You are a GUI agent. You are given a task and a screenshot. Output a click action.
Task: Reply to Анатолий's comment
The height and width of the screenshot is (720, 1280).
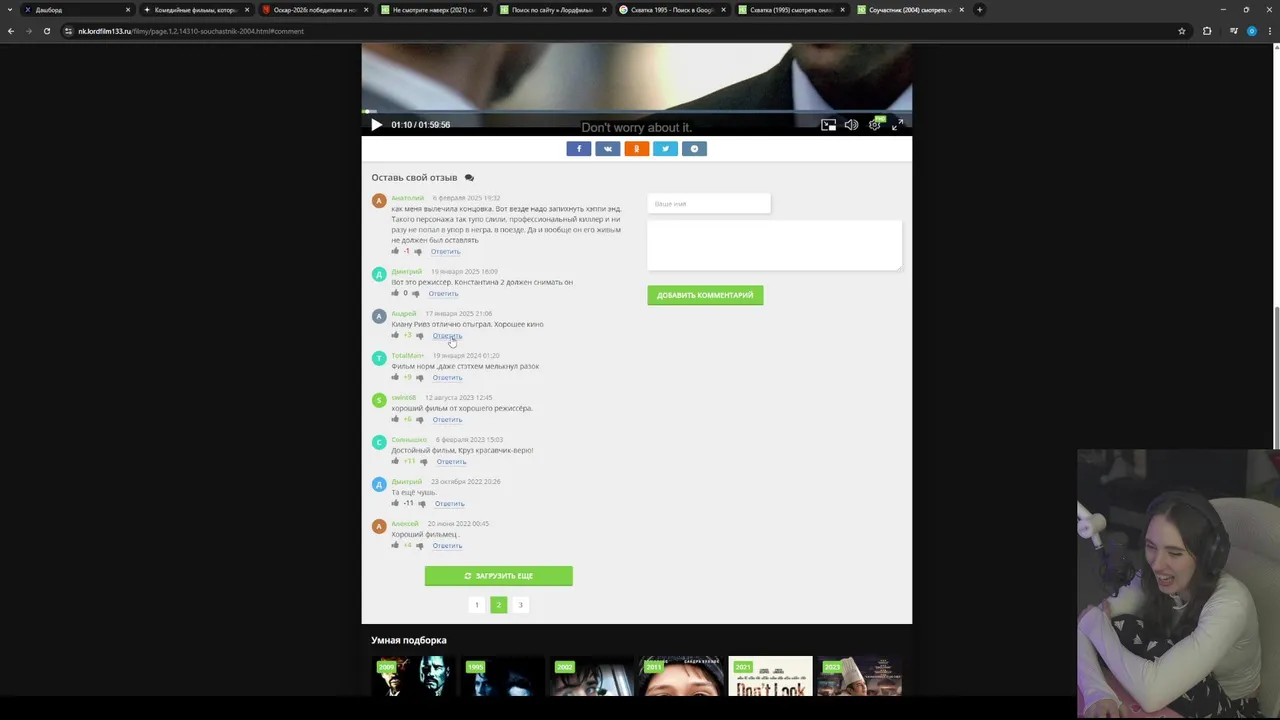pos(445,252)
